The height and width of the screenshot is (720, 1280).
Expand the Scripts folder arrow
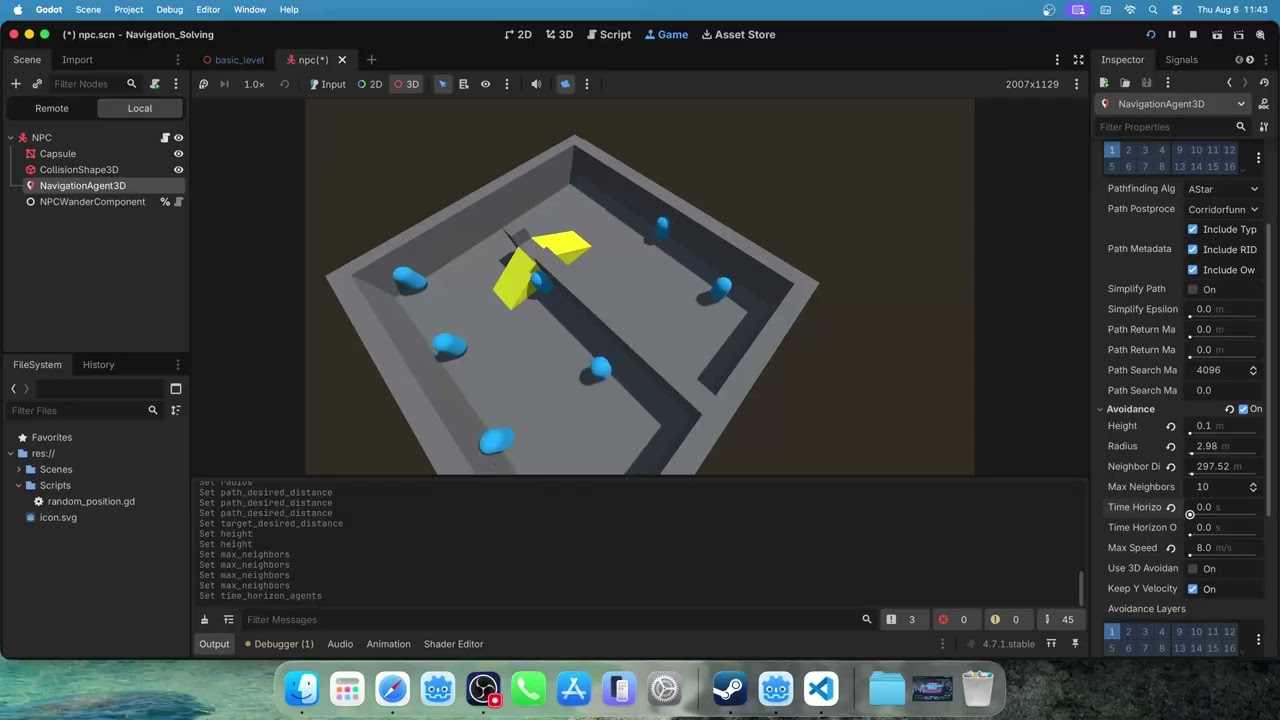pyautogui.click(x=18, y=486)
